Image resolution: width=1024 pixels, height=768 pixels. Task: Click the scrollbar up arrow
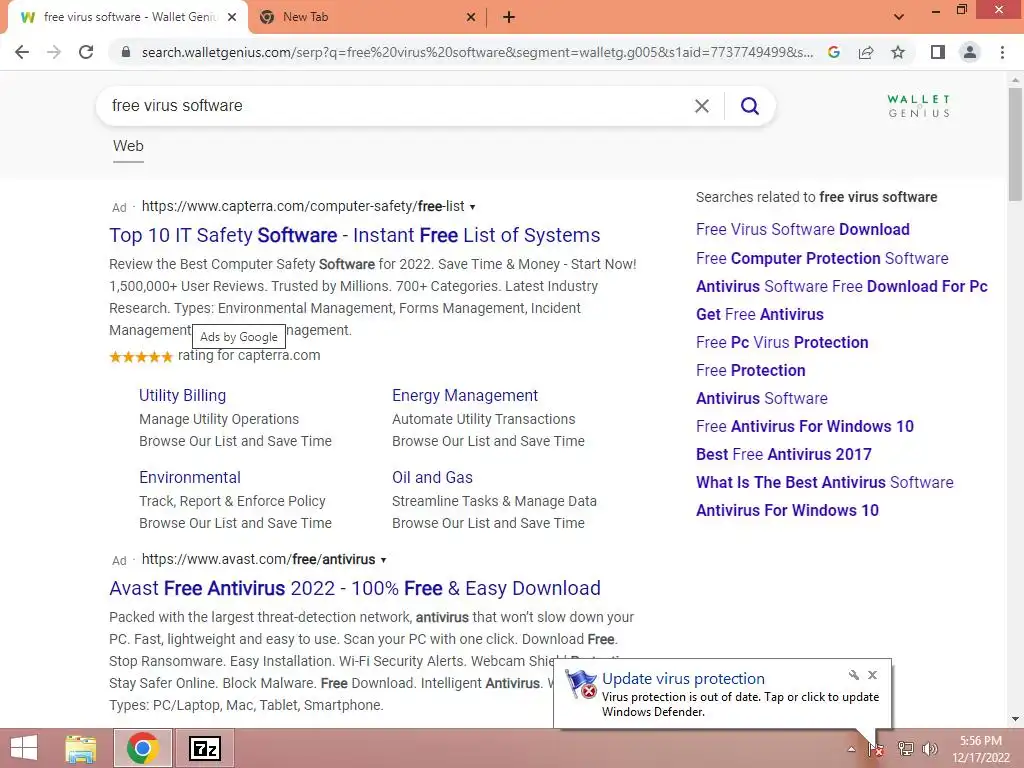[1015, 80]
